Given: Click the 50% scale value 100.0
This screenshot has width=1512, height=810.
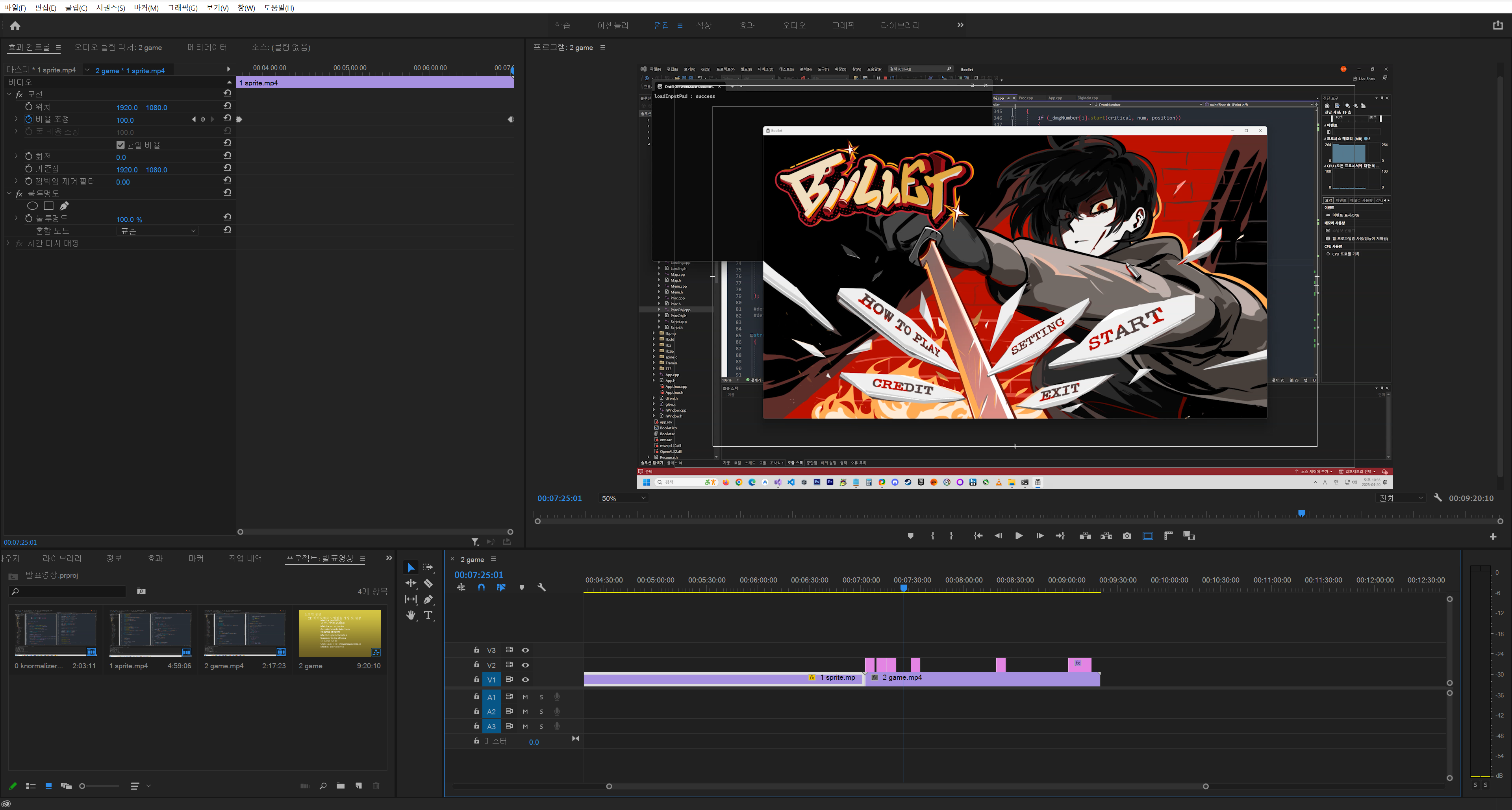Looking at the screenshot, I should pos(125,120).
